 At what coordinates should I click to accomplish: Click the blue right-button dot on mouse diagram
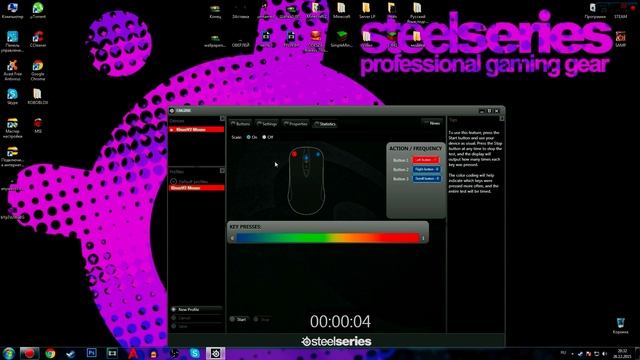318,155
